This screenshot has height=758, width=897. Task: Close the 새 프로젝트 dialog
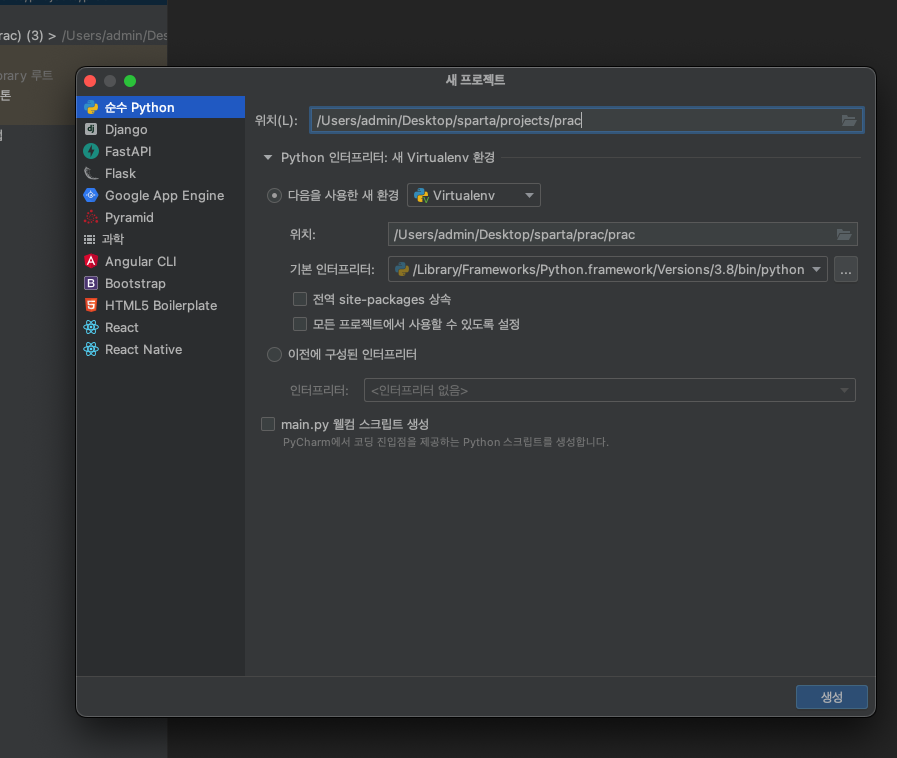pos(90,81)
